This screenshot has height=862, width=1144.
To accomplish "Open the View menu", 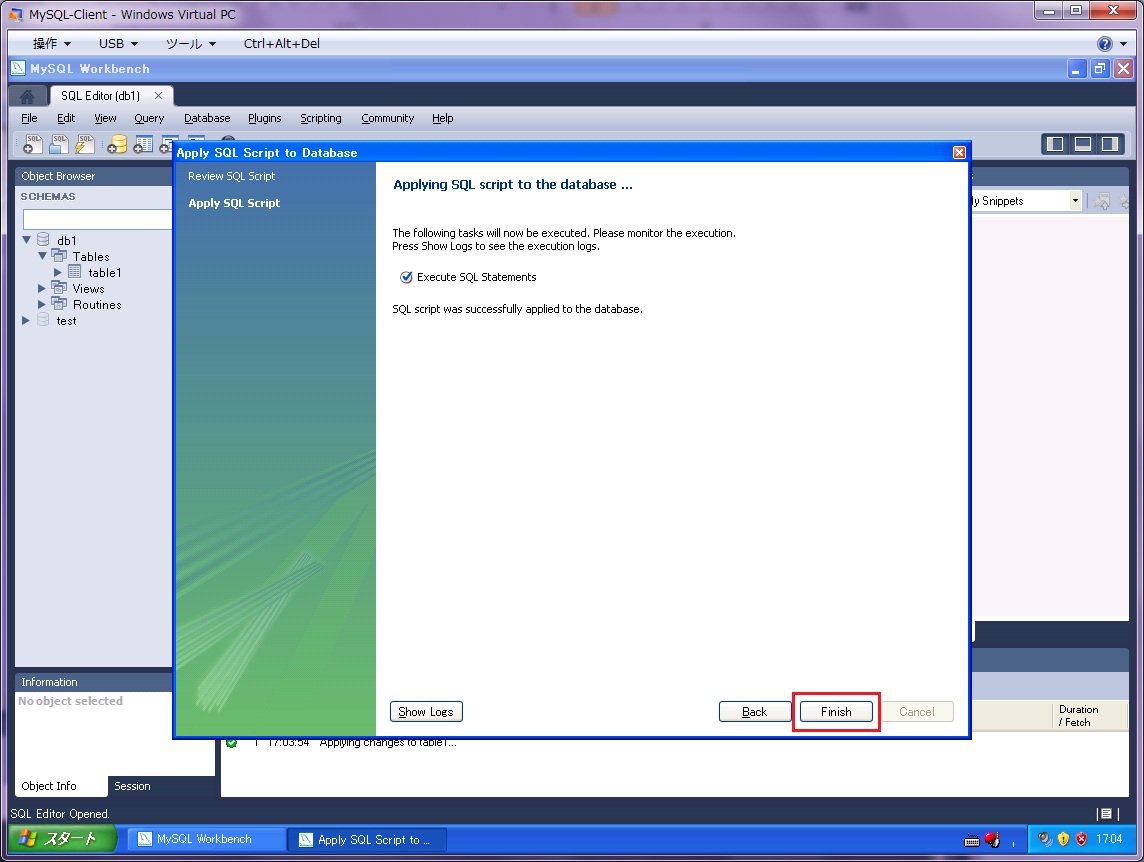I will 105,118.
